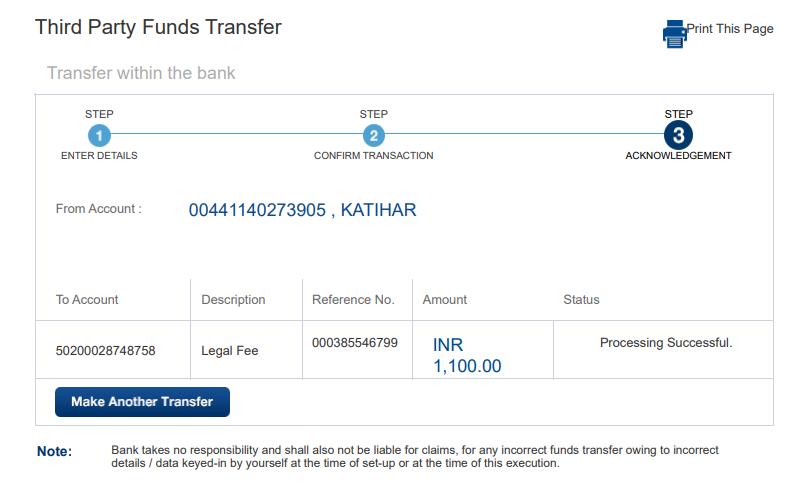Open the Print This Page link
Image resolution: width=797 pixels, height=495 pixels.
coord(730,29)
